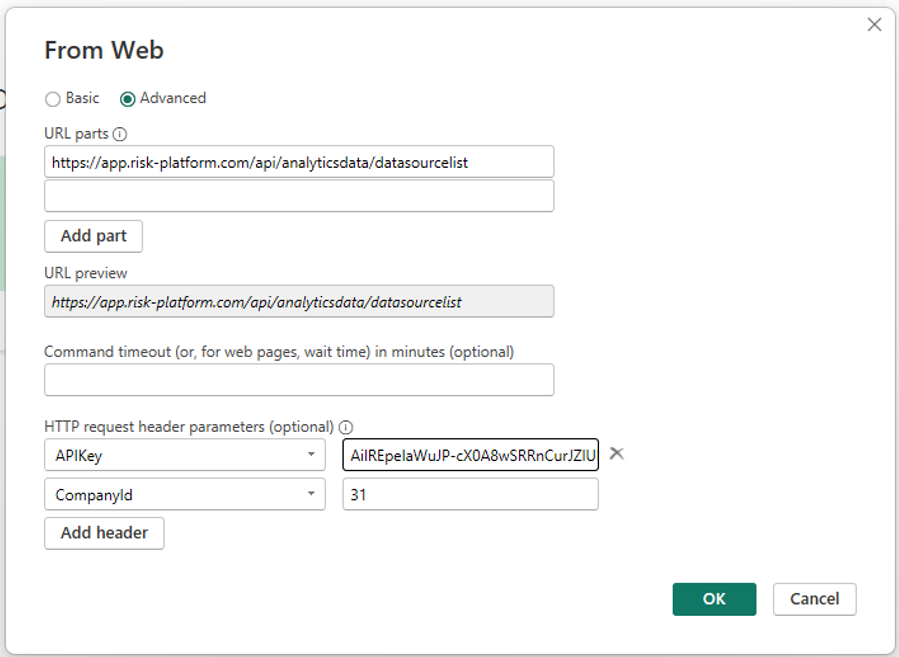This screenshot has height=657, width=899.
Task: Click the URL preview box
Action: [x=299, y=302]
